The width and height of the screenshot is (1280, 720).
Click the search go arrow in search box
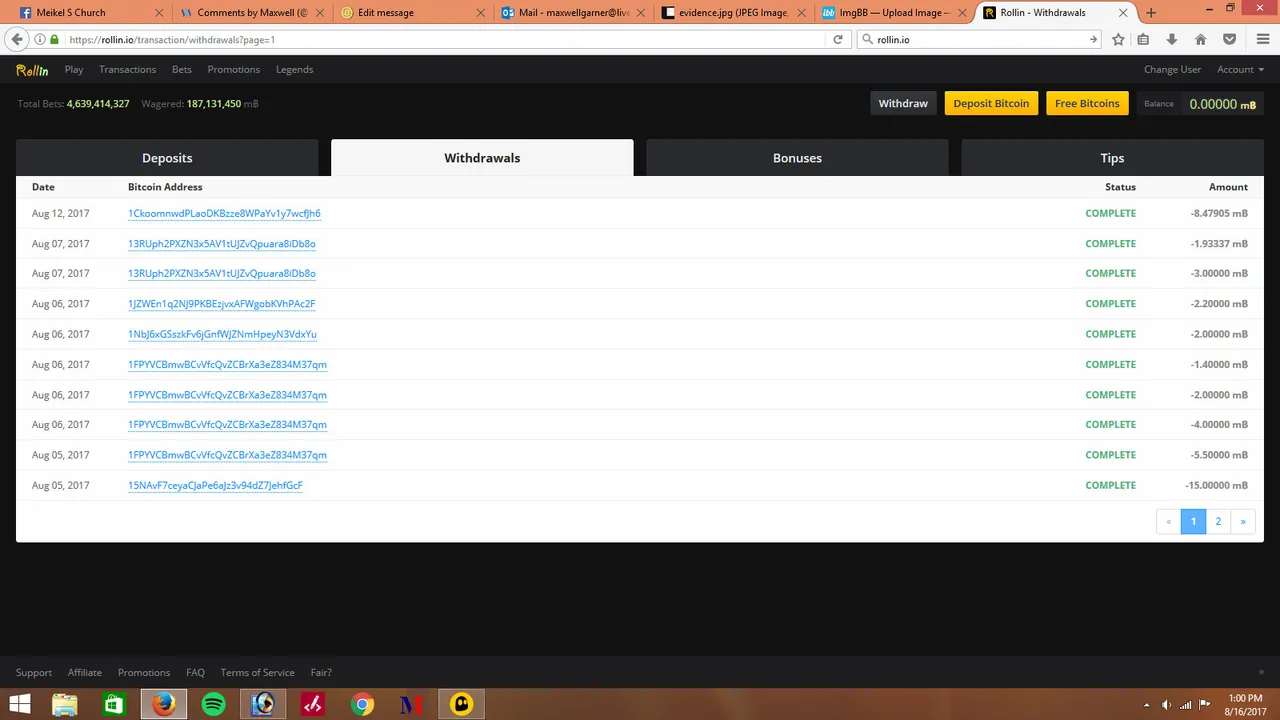pyautogui.click(x=1093, y=39)
